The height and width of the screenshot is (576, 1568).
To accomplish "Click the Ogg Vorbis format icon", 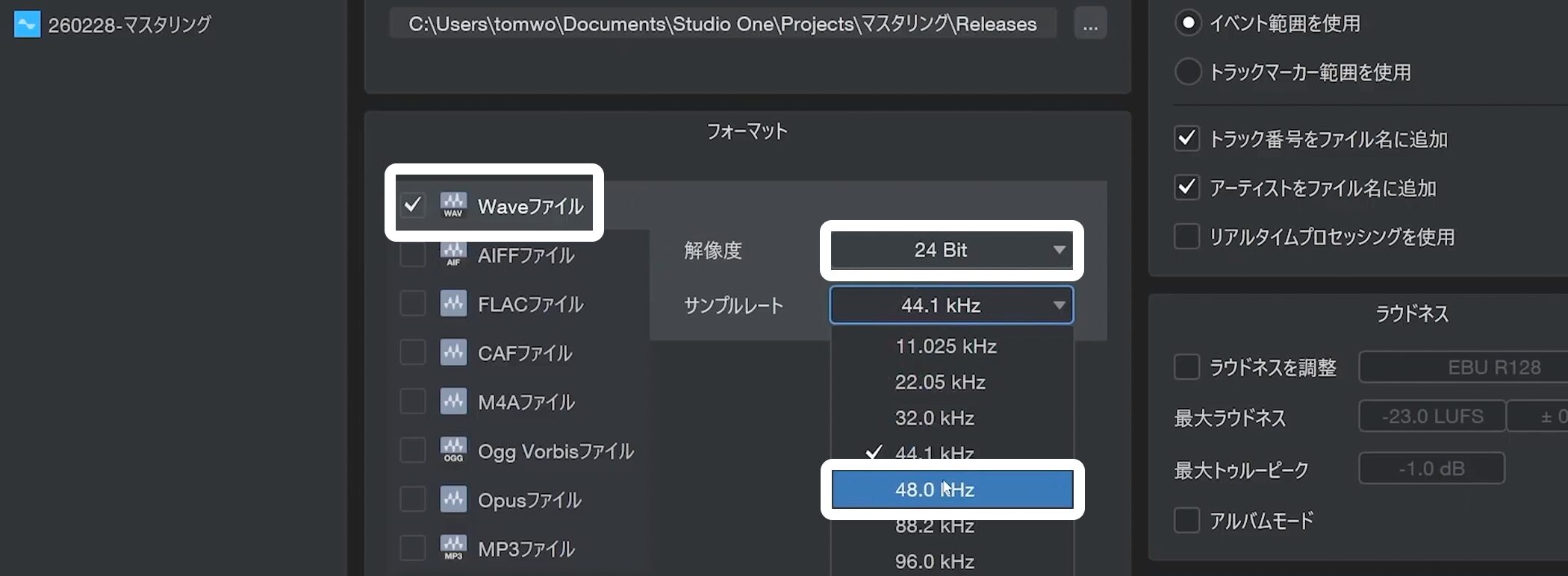I will pyautogui.click(x=453, y=451).
